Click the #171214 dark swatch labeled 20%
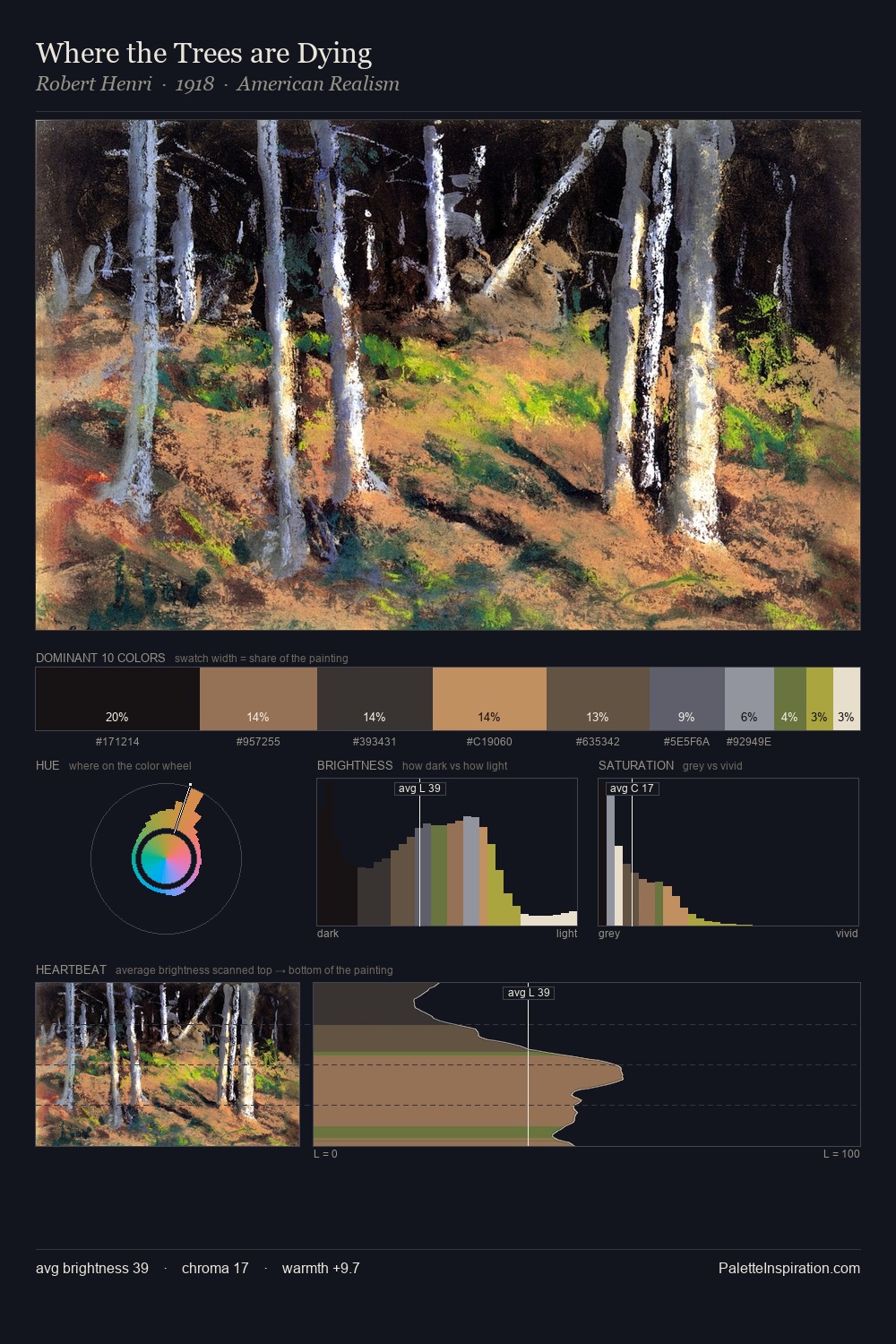Viewport: 896px width, 1344px height. click(x=117, y=699)
